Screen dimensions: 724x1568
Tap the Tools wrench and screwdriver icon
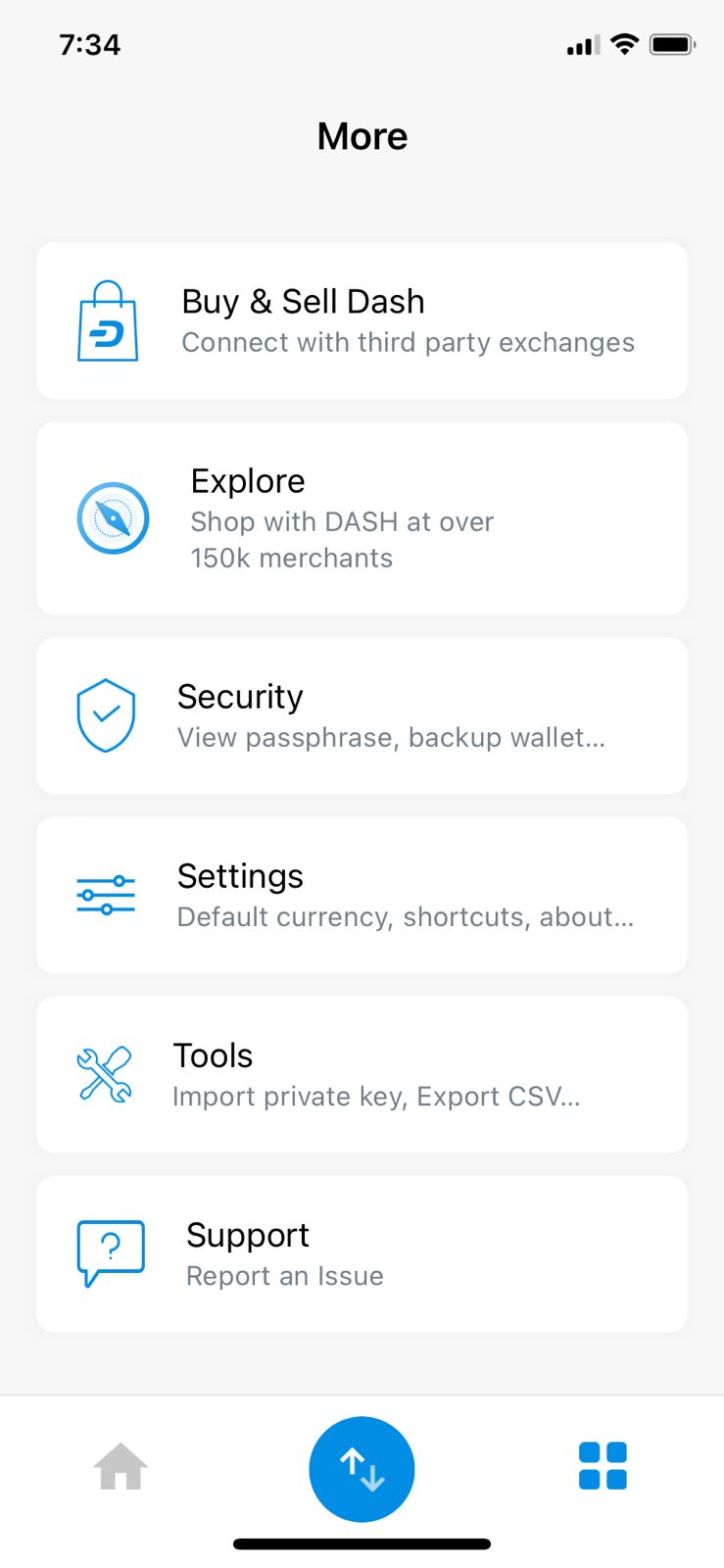click(105, 1074)
